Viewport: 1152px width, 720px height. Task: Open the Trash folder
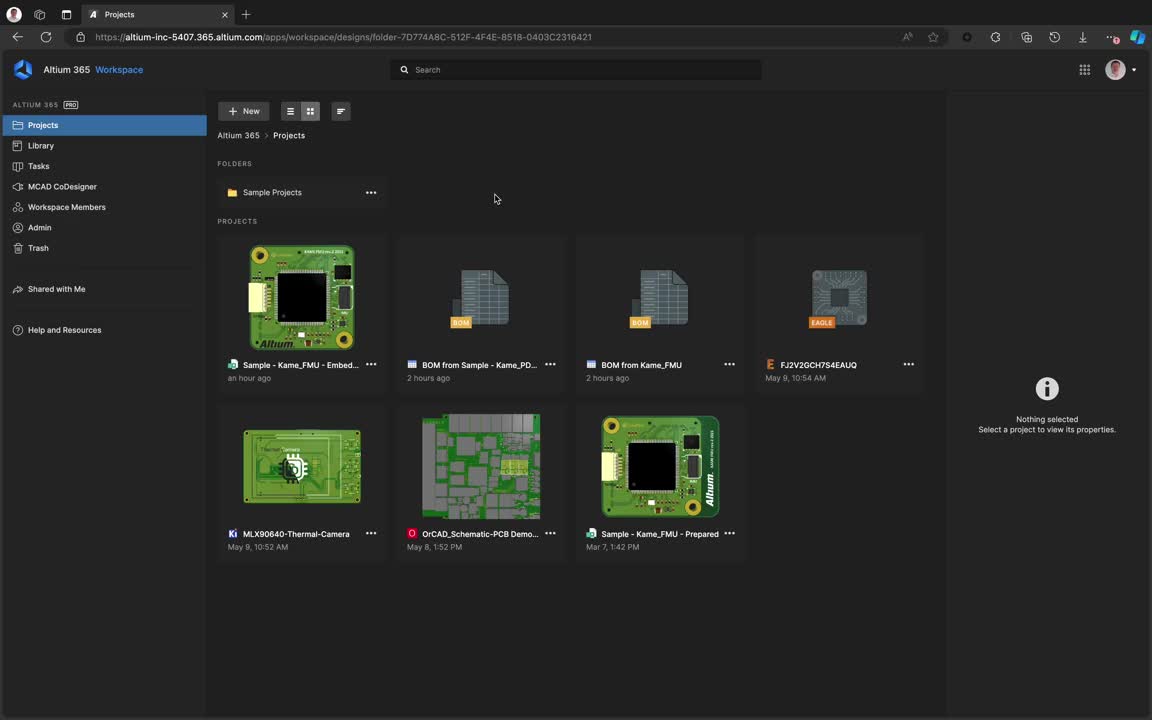(38, 248)
